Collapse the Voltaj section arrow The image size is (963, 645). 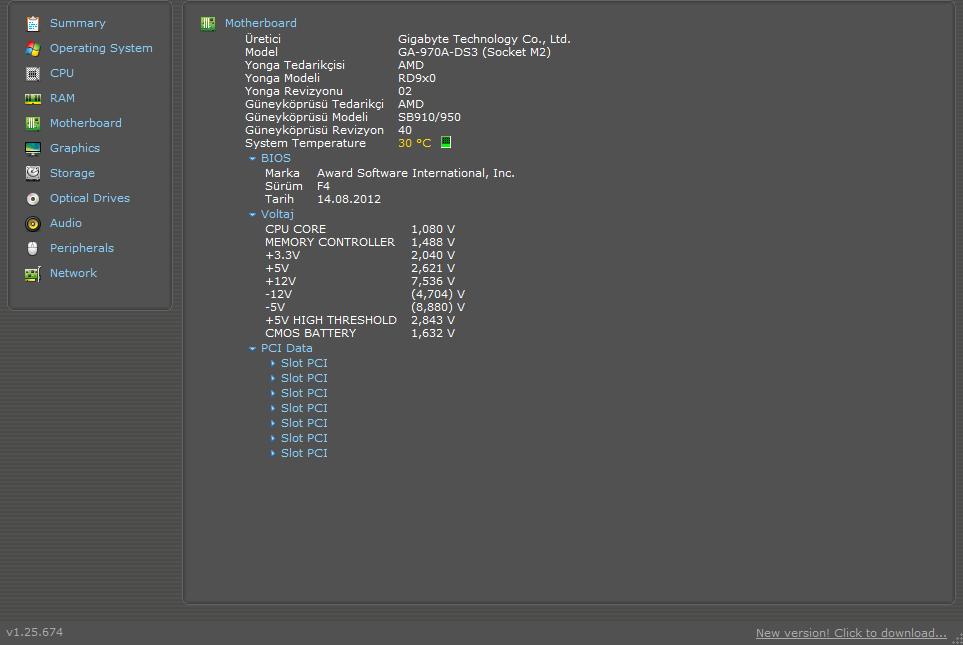click(x=252, y=214)
